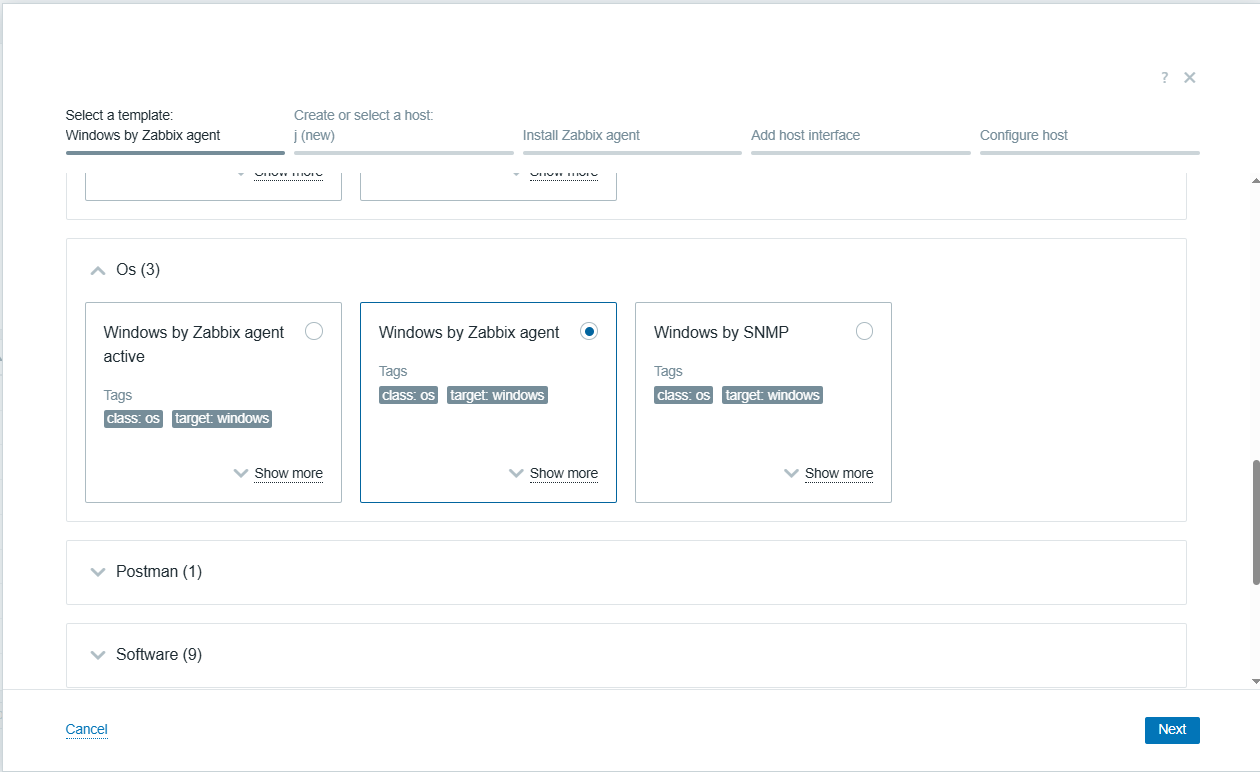
Task: Go to Configure host step
Action: 1090,136
